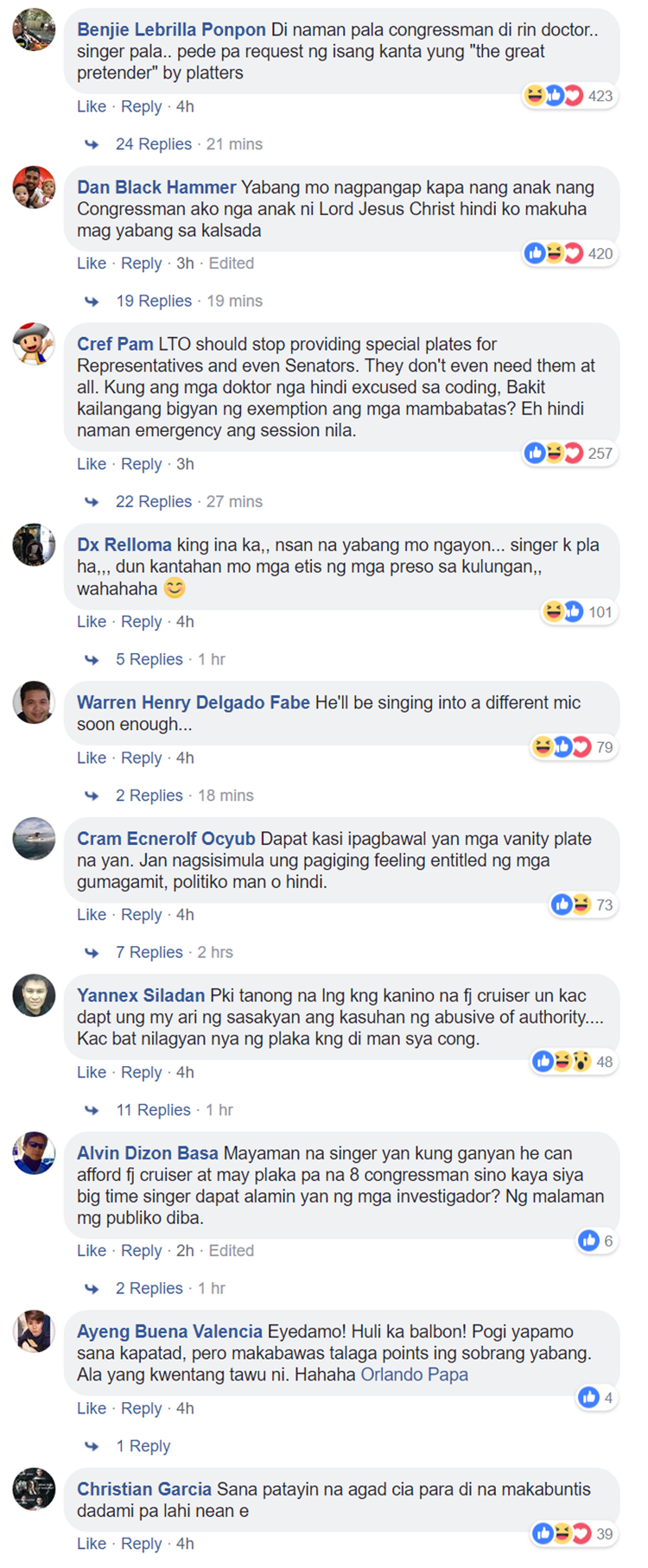Open the tagged Orlando Papa profile link
Screen dimensions: 648x1568
[x=414, y=1374]
